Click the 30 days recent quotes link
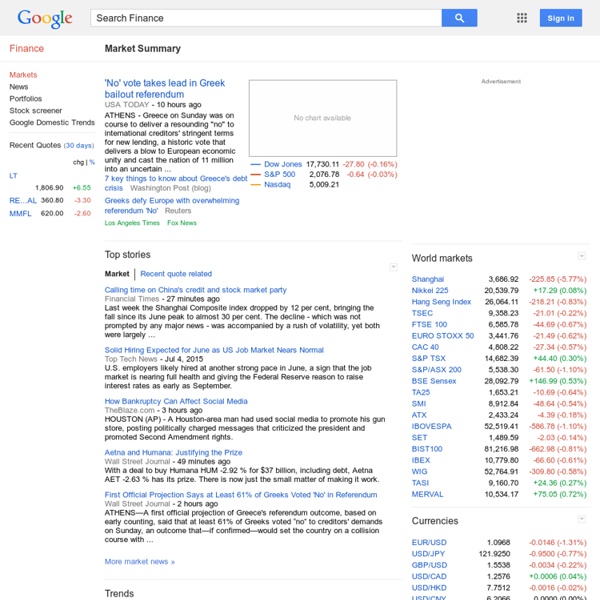 pyautogui.click(x=78, y=145)
